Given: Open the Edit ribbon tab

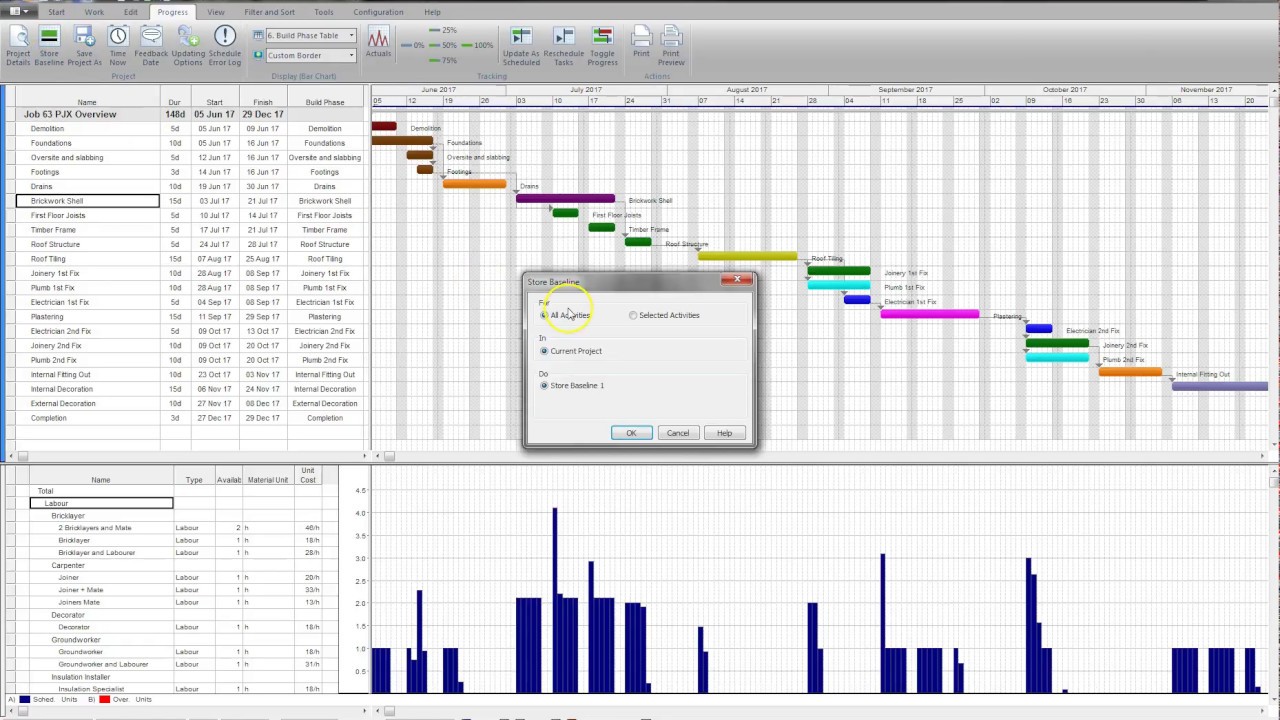Looking at the screenshot, I should click(x=131, y=12).
